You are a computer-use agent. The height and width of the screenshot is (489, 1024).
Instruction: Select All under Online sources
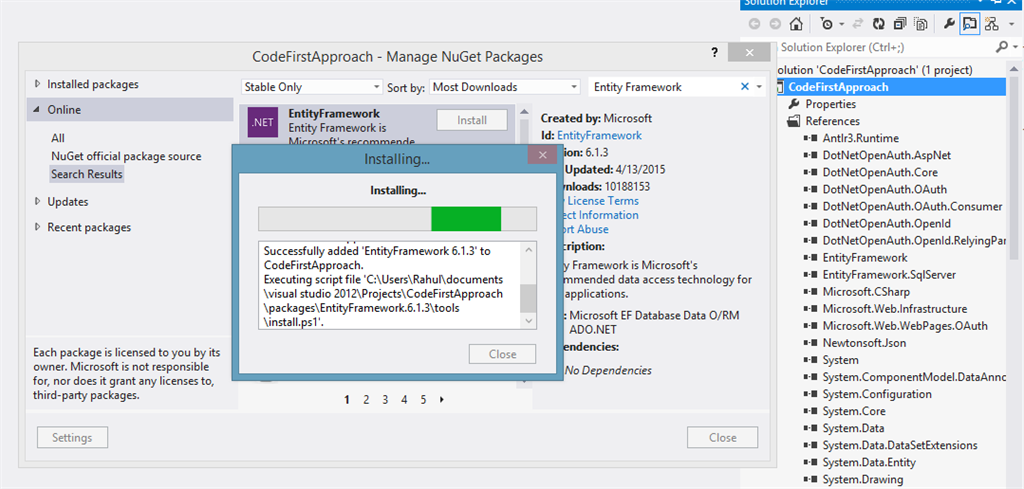coord(57,138)
